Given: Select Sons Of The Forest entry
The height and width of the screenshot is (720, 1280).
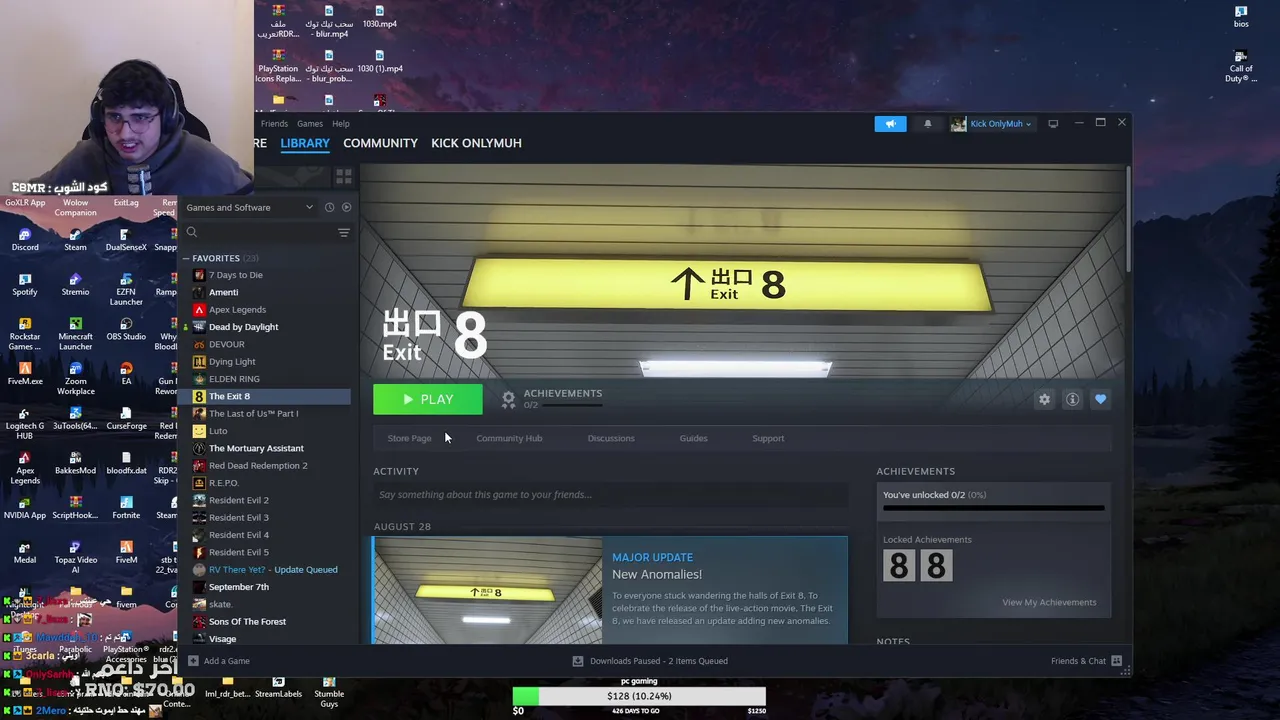Looking at the screenshot, I should 247,622.
